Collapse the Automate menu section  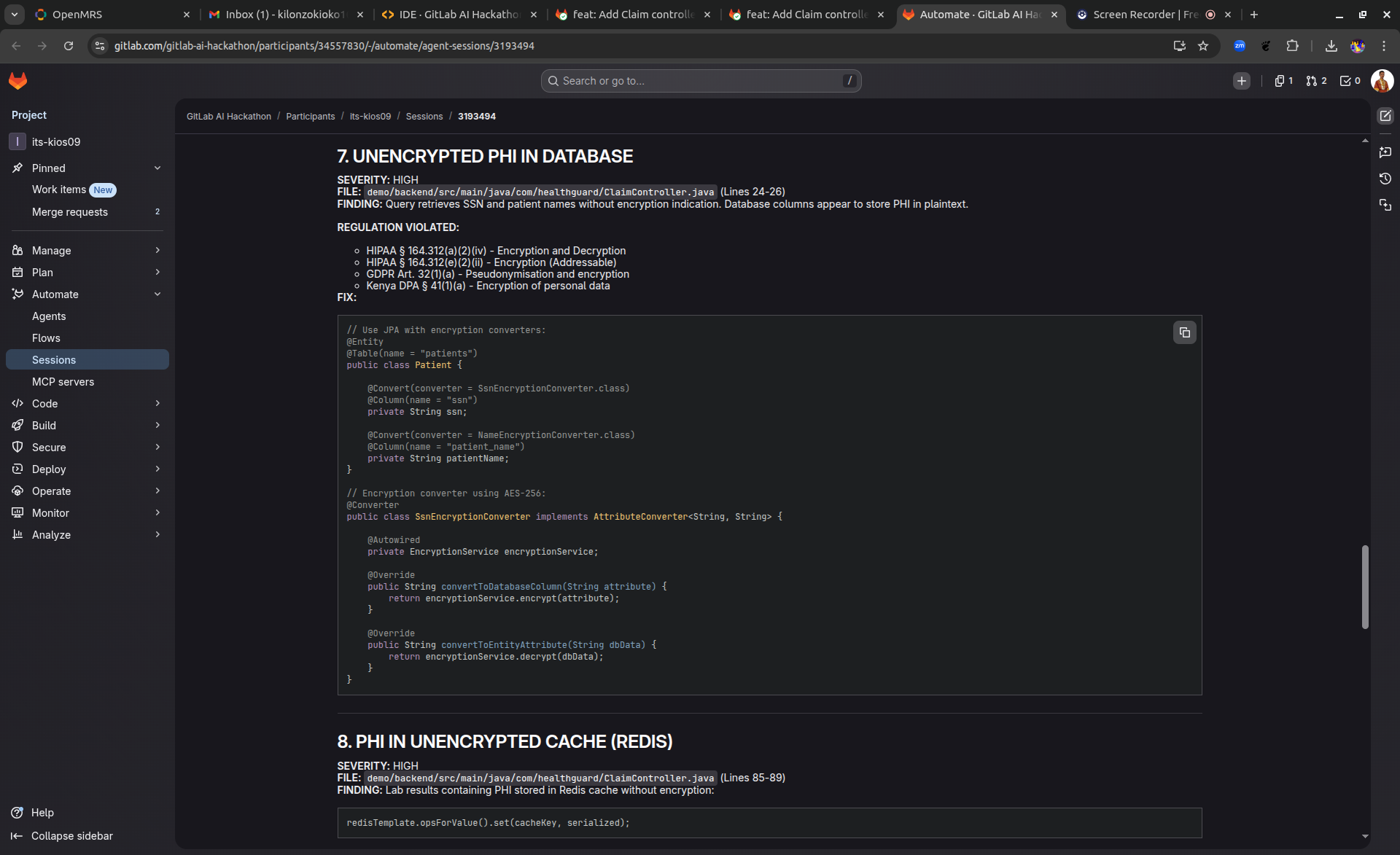[x=157, y=294]
